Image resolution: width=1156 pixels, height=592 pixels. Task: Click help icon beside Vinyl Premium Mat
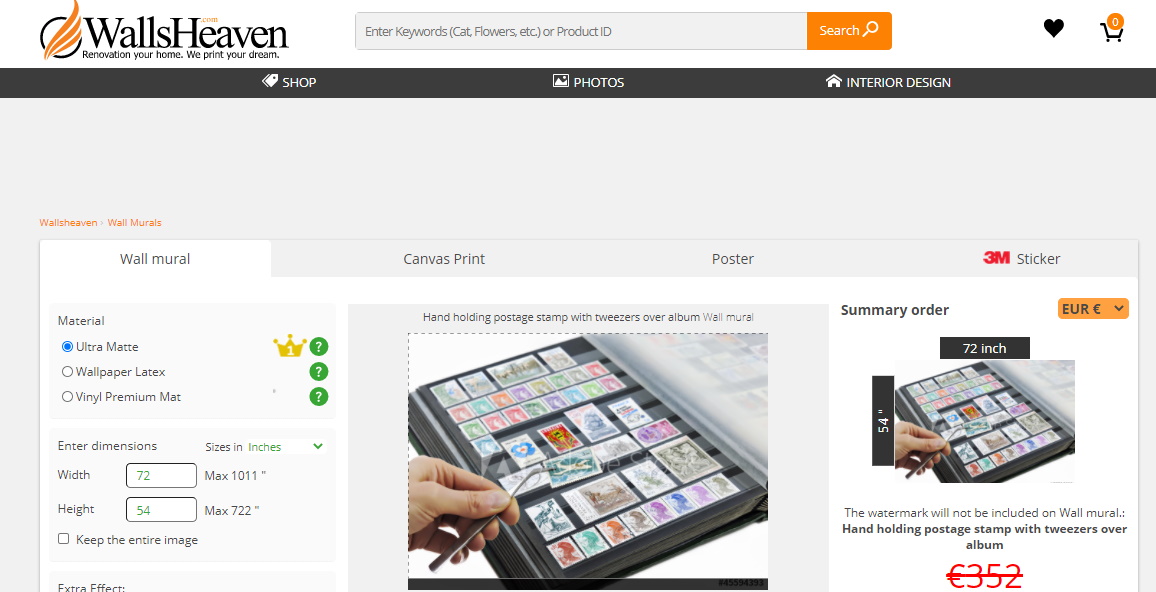(x=318, y=397)
